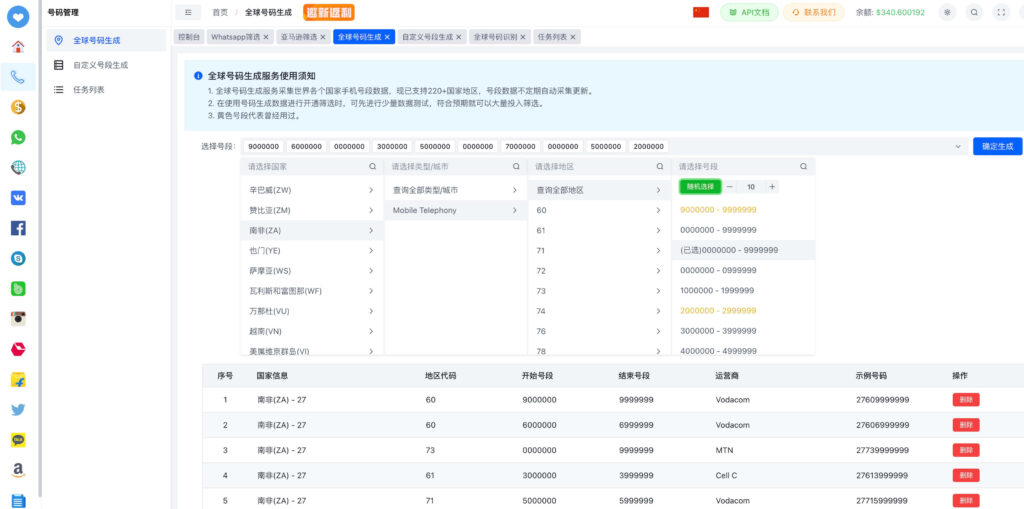Click the 2000000 selected segment tag
The height and width of the screenshot is (509, 1024).
point(648,147)
